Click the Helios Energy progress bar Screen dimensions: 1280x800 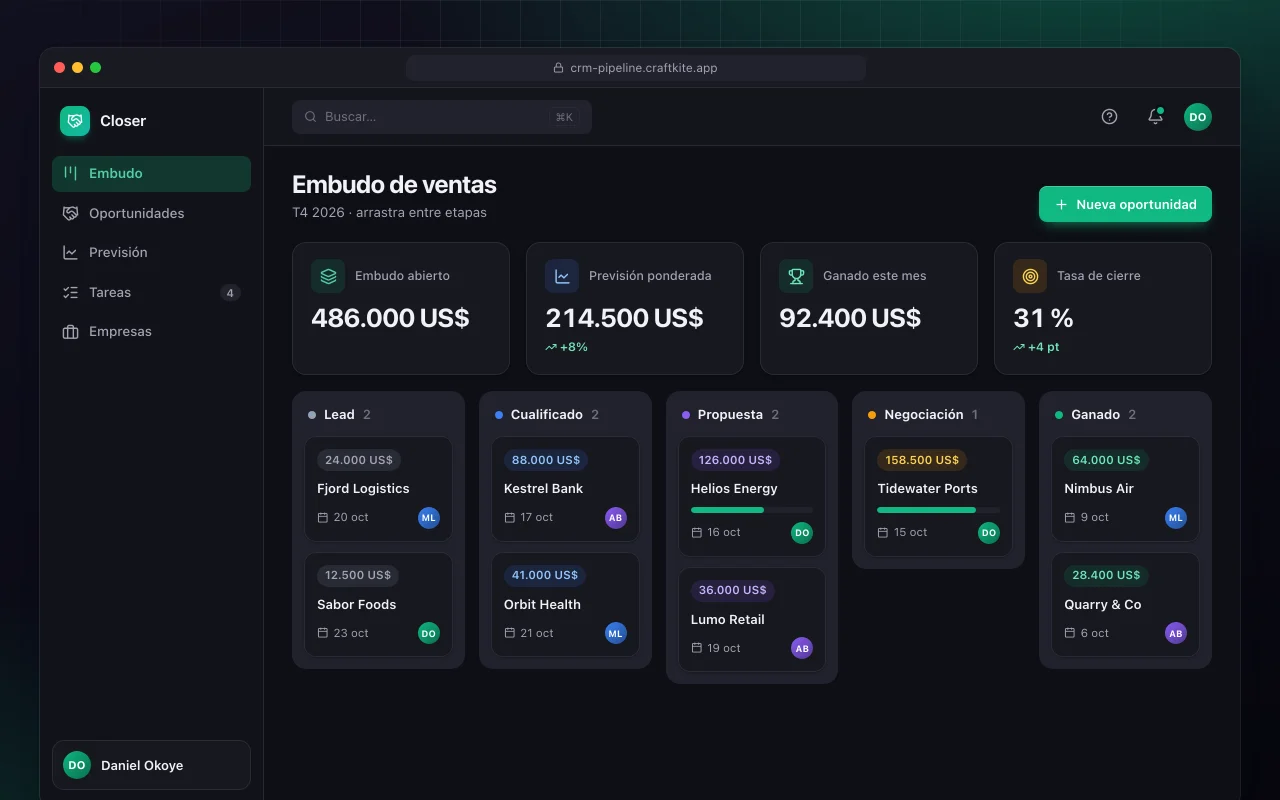coord(752,510)
